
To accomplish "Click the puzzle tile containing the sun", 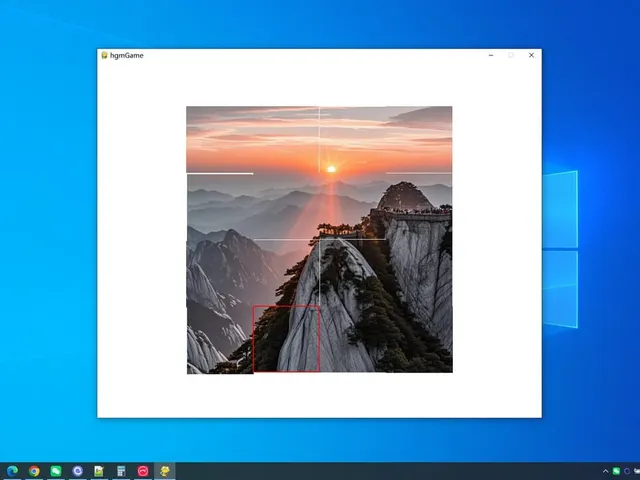I will pos(353,140).
